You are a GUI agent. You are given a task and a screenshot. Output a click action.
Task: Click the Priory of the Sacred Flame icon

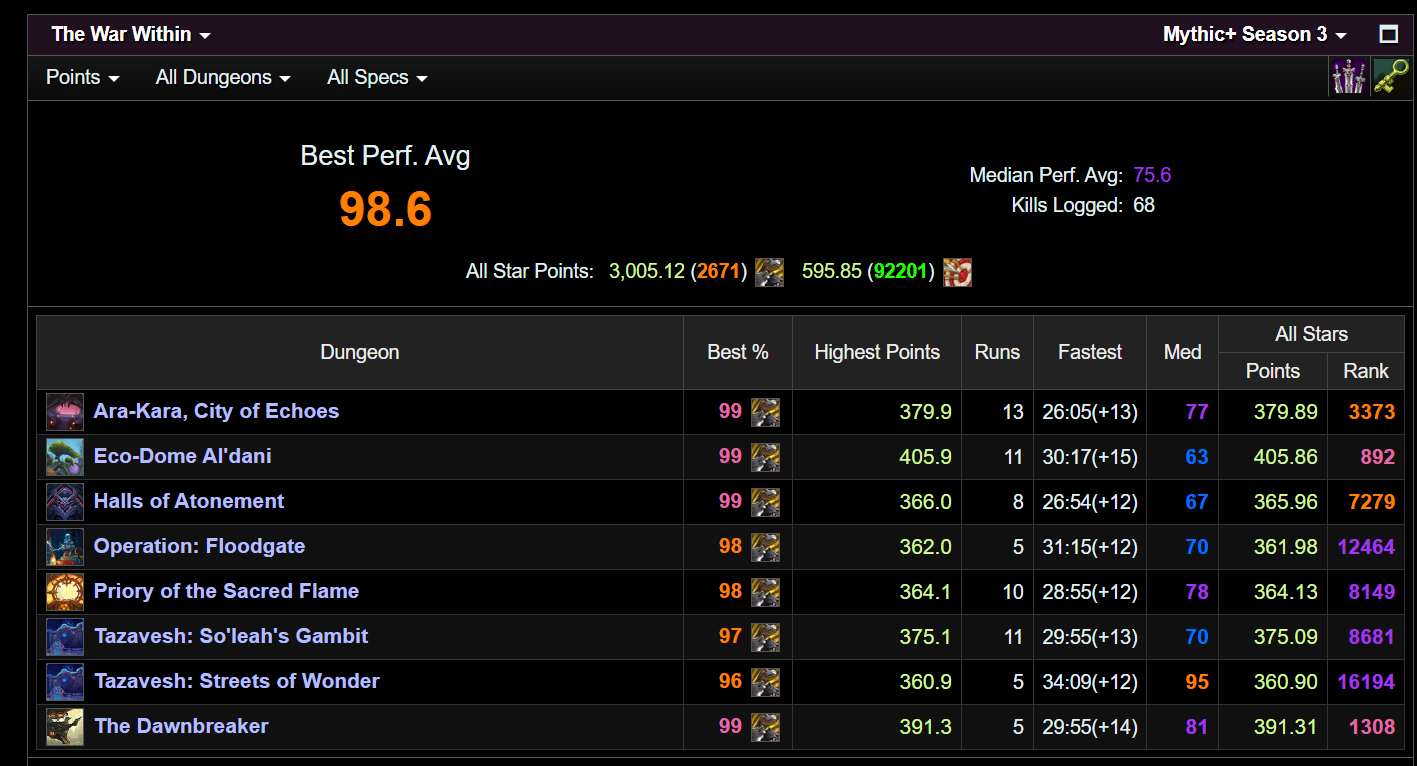65,592
